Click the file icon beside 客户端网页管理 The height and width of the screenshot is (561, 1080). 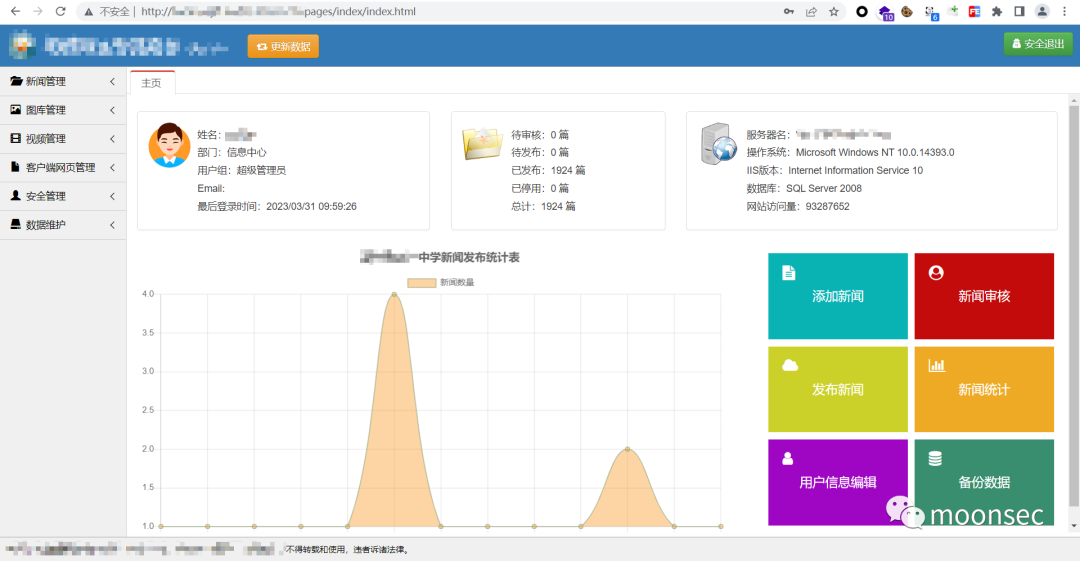pos(15,167)
